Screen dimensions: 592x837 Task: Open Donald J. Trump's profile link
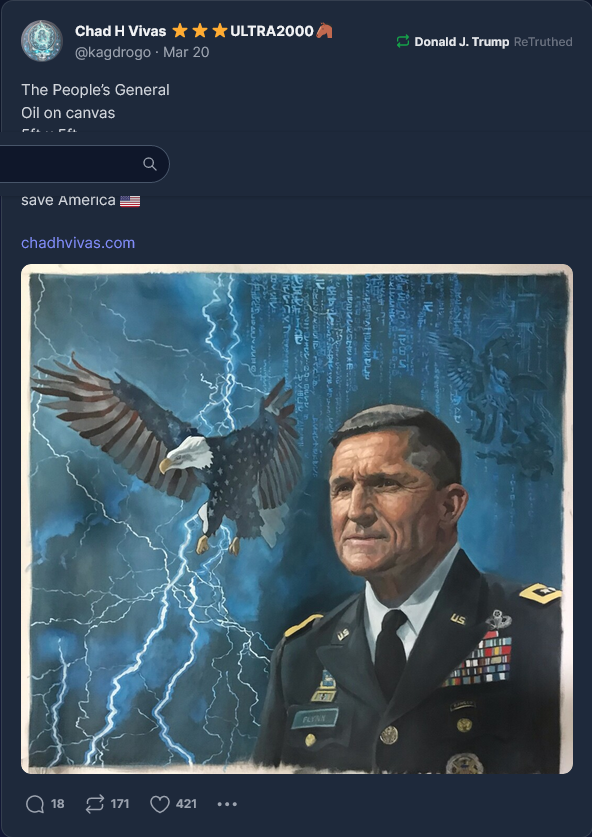[x=462, y=42]
